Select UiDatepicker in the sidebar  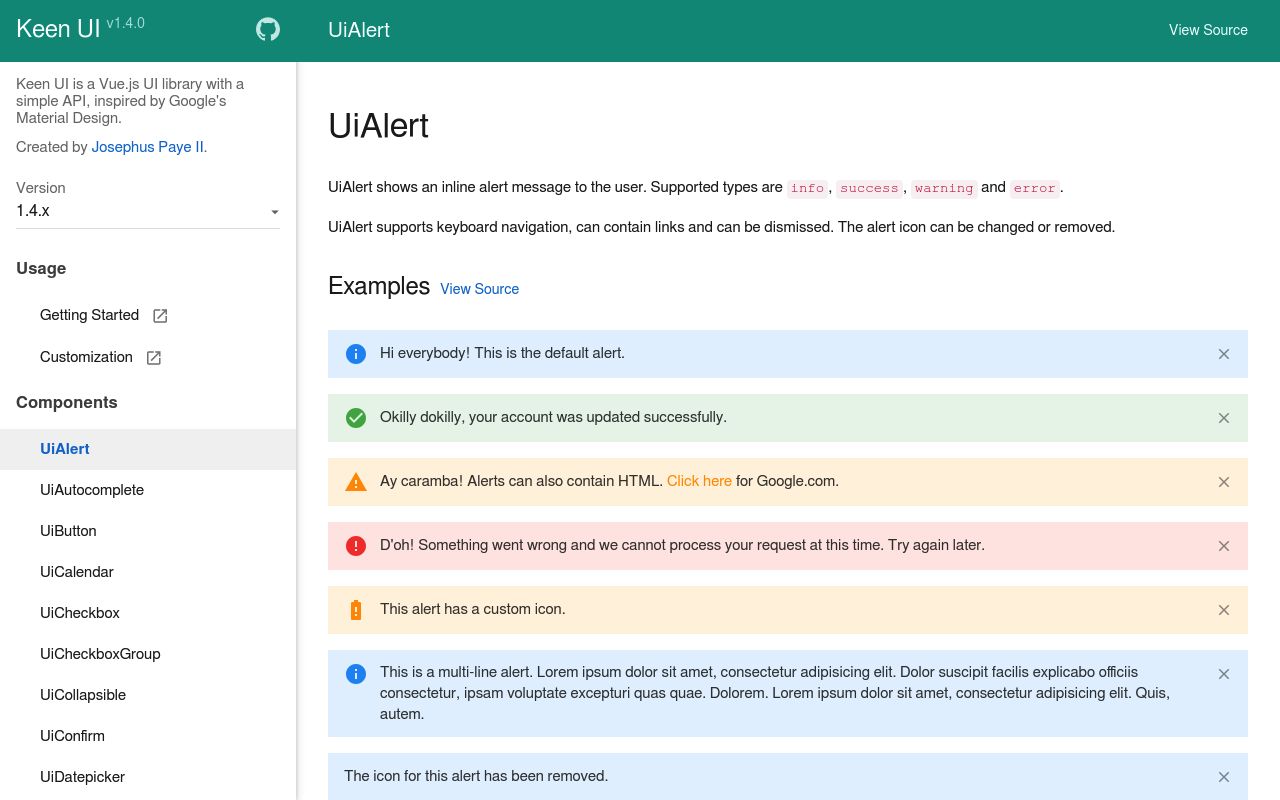pyautogui.click(x=82, y=777)
